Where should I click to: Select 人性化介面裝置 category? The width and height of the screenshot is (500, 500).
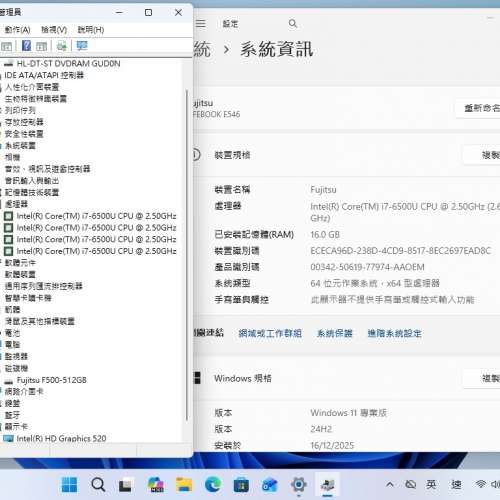(32, 87)
